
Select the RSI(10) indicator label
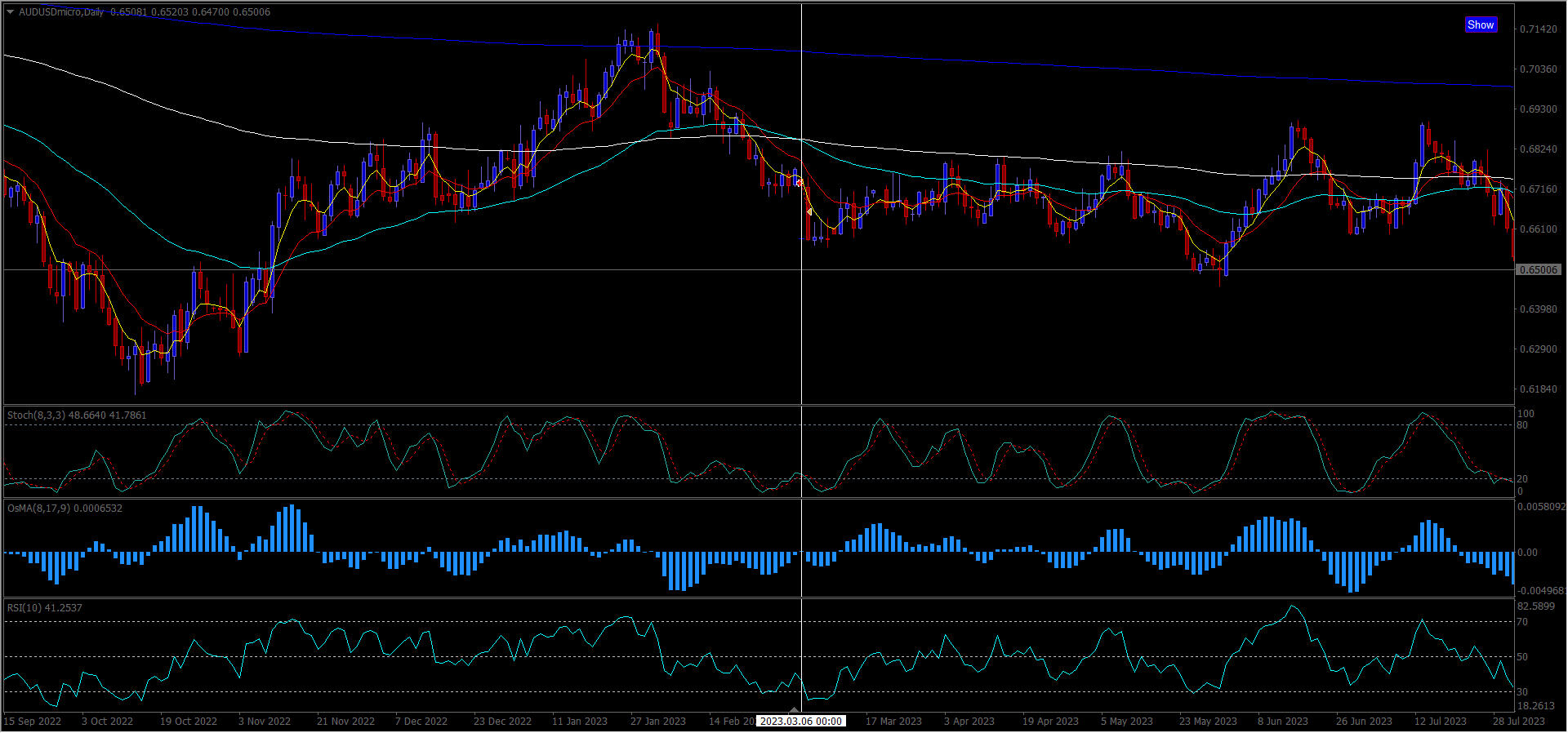[44, 608]
